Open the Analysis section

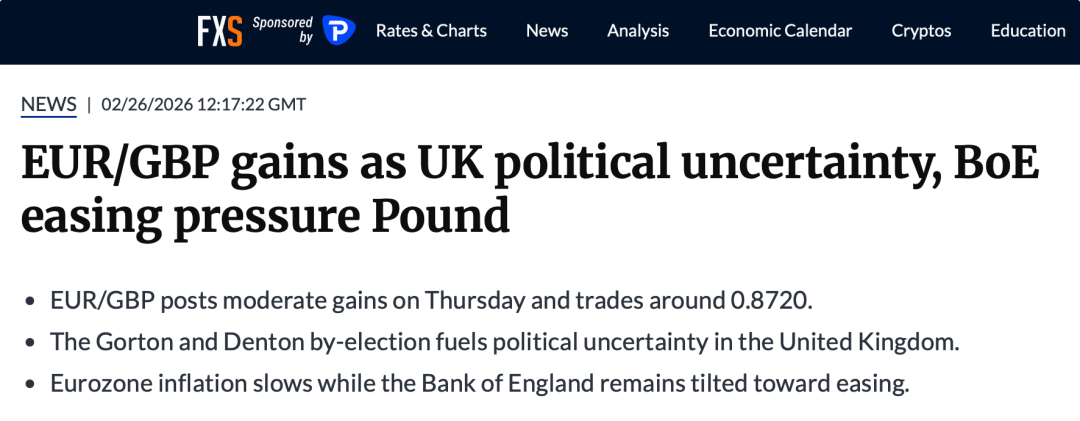coord(638,31)
